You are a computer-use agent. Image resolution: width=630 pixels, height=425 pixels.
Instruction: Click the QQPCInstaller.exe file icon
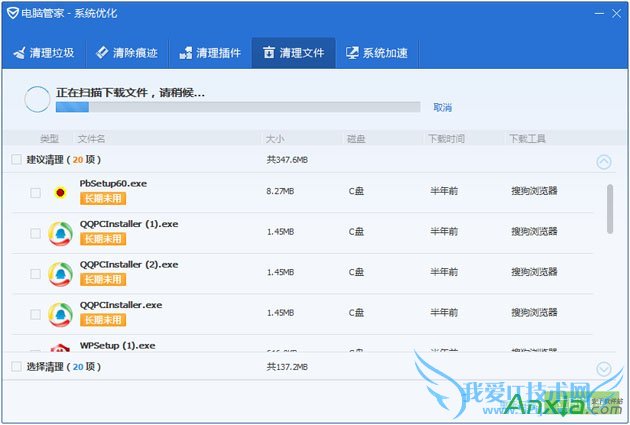61,314
